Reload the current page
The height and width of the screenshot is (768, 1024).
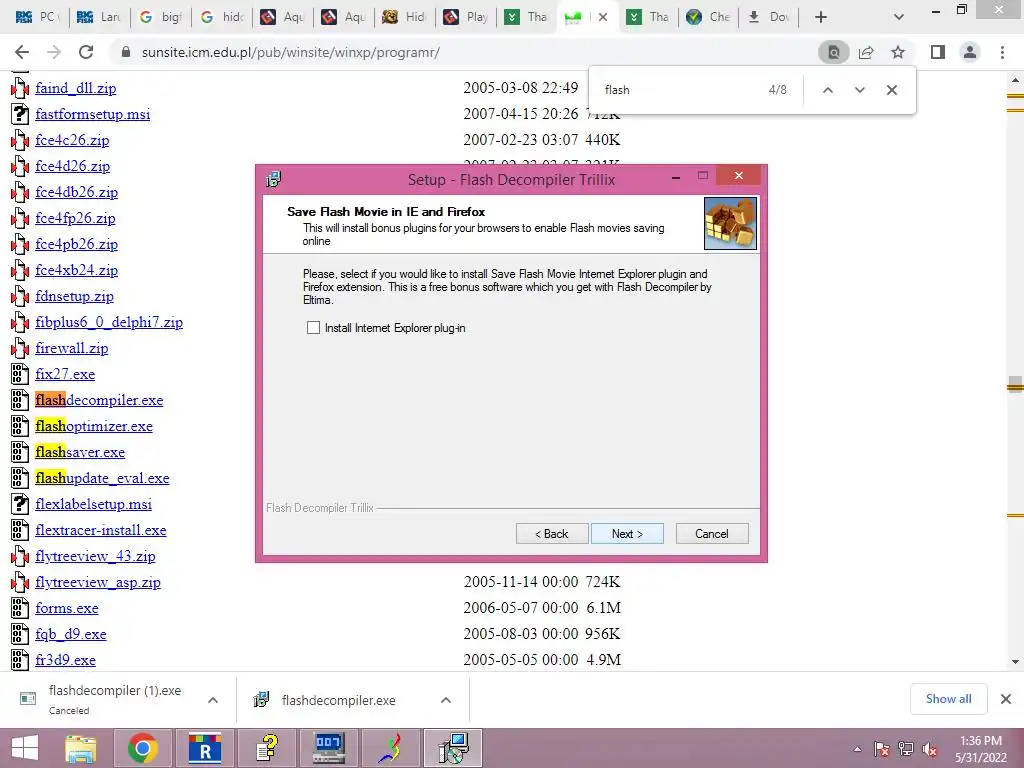tap(86, 52)
